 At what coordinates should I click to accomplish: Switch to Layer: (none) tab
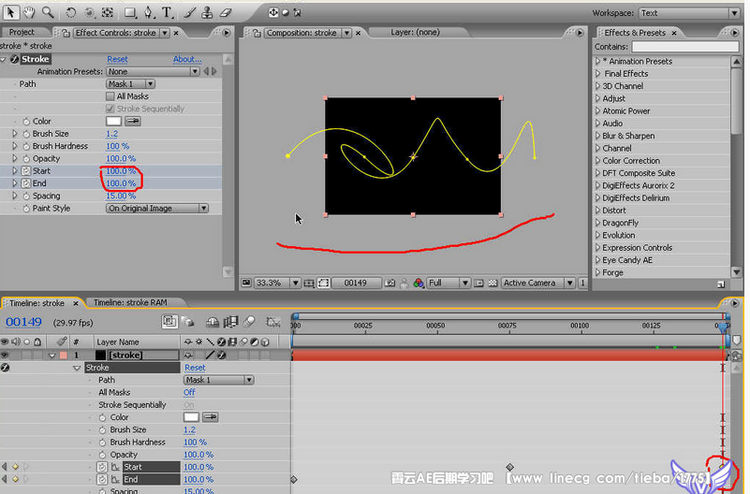coord(415,32)
